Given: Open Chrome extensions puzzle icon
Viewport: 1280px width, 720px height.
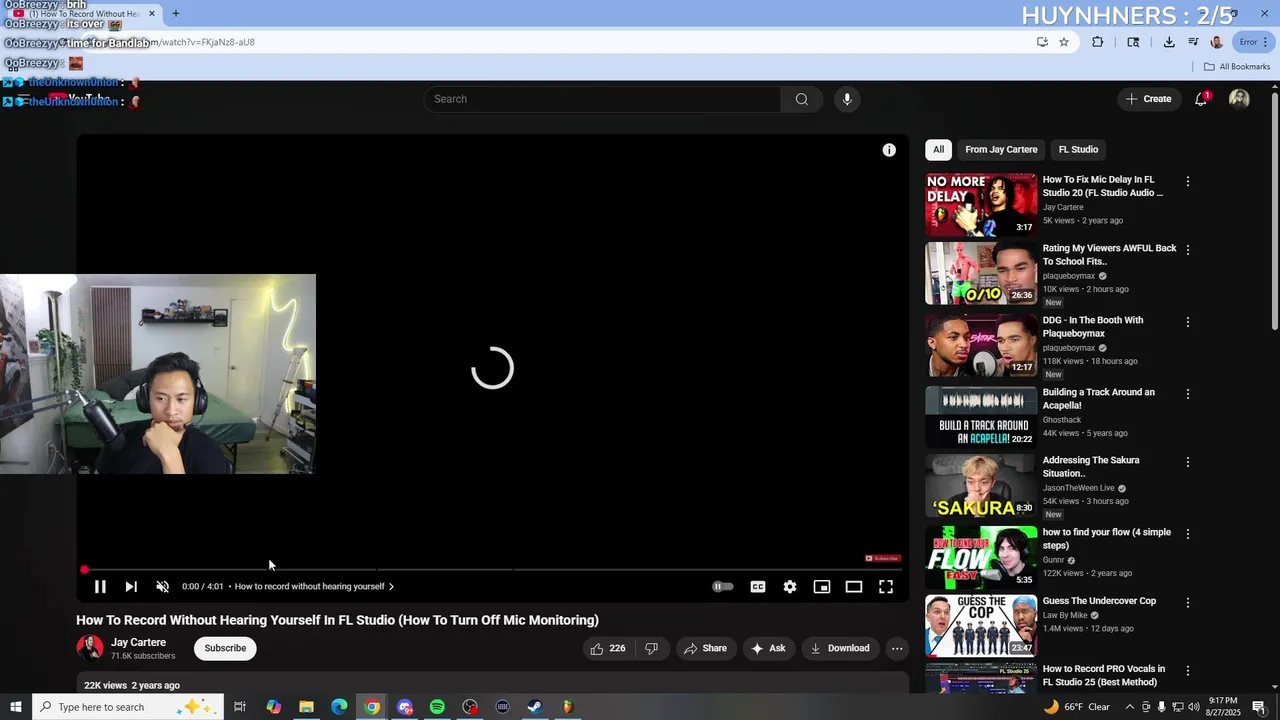Looking at the screenshot, I should pos(1098,42).
